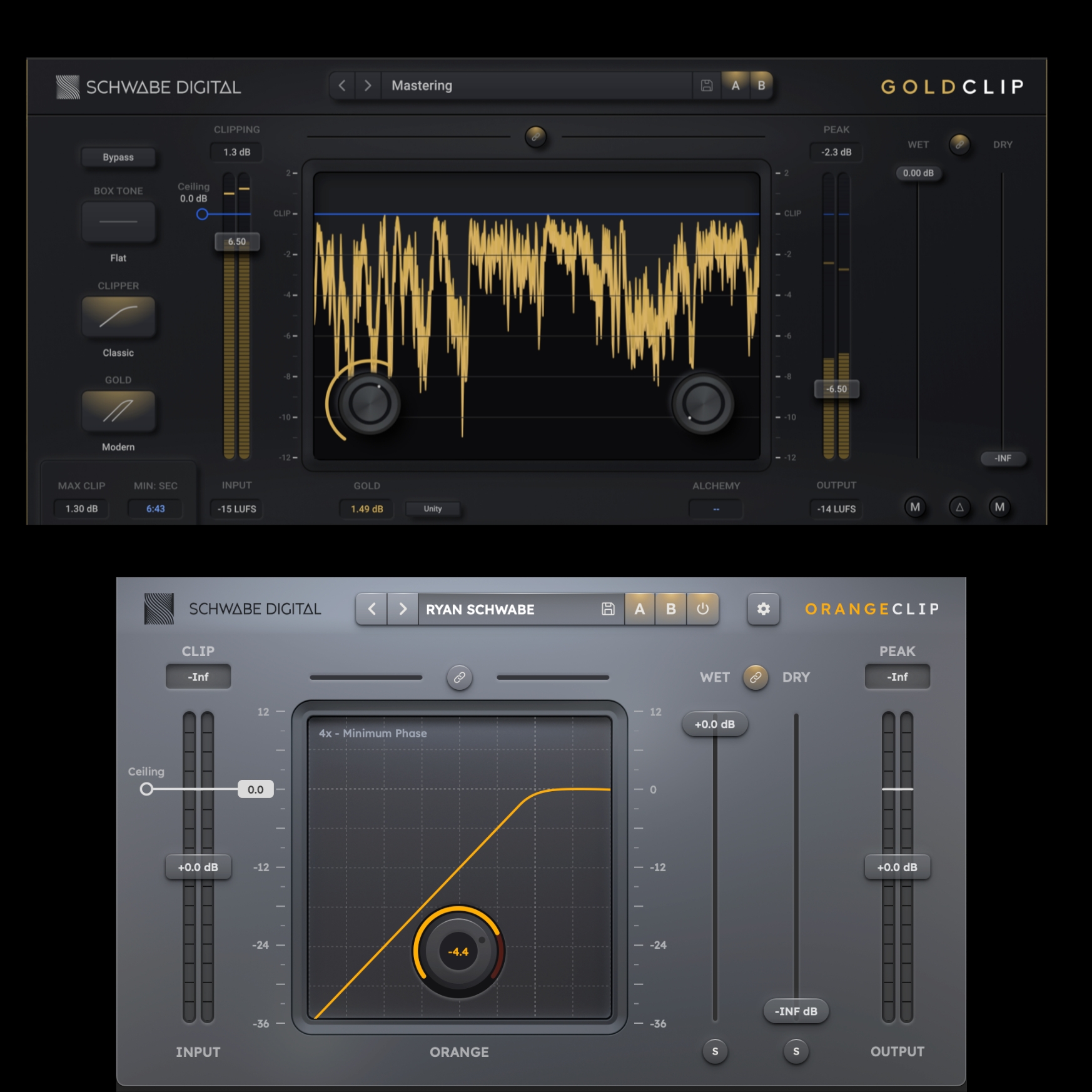Viewport: 1092px width, 1092px height.
Task: Click the 4x - Minimum Phase label
Action: click(373, 733)
